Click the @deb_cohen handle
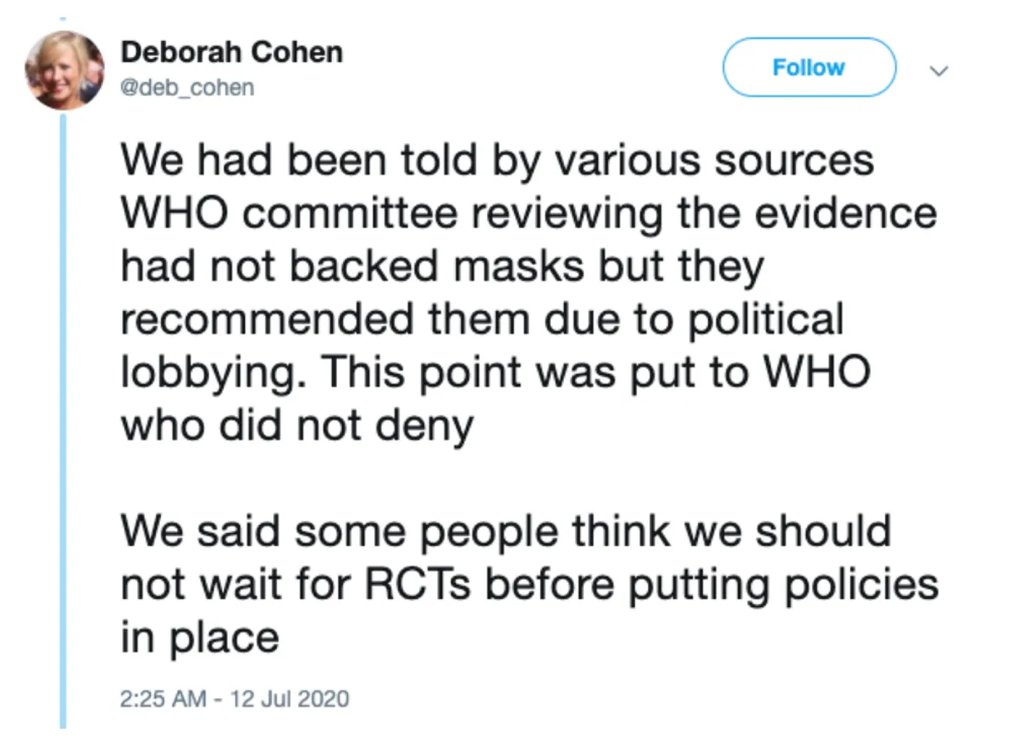This screenshot has height=748, width=1028. click(187, 88)
